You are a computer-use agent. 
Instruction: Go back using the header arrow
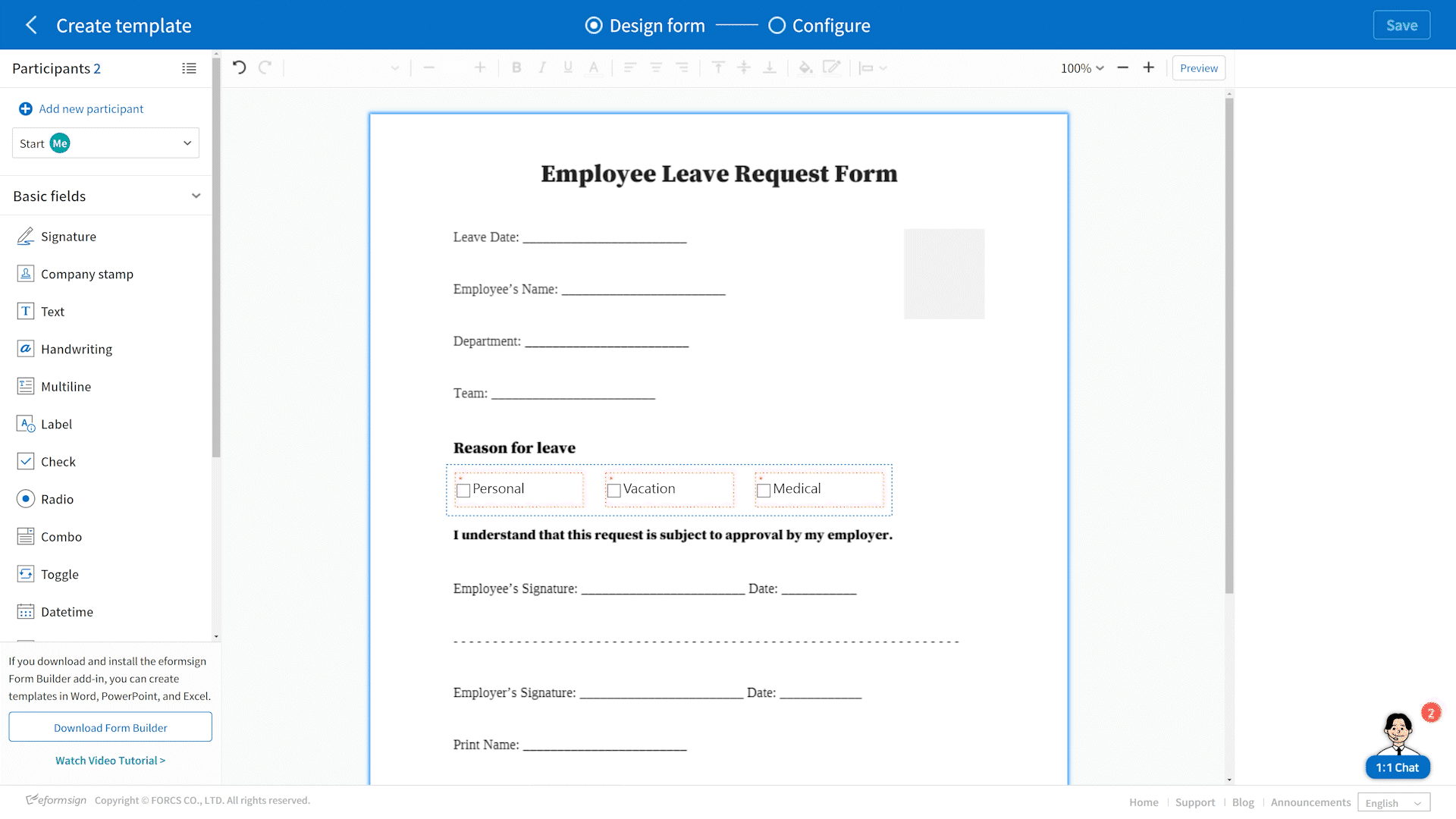[31, 25]
